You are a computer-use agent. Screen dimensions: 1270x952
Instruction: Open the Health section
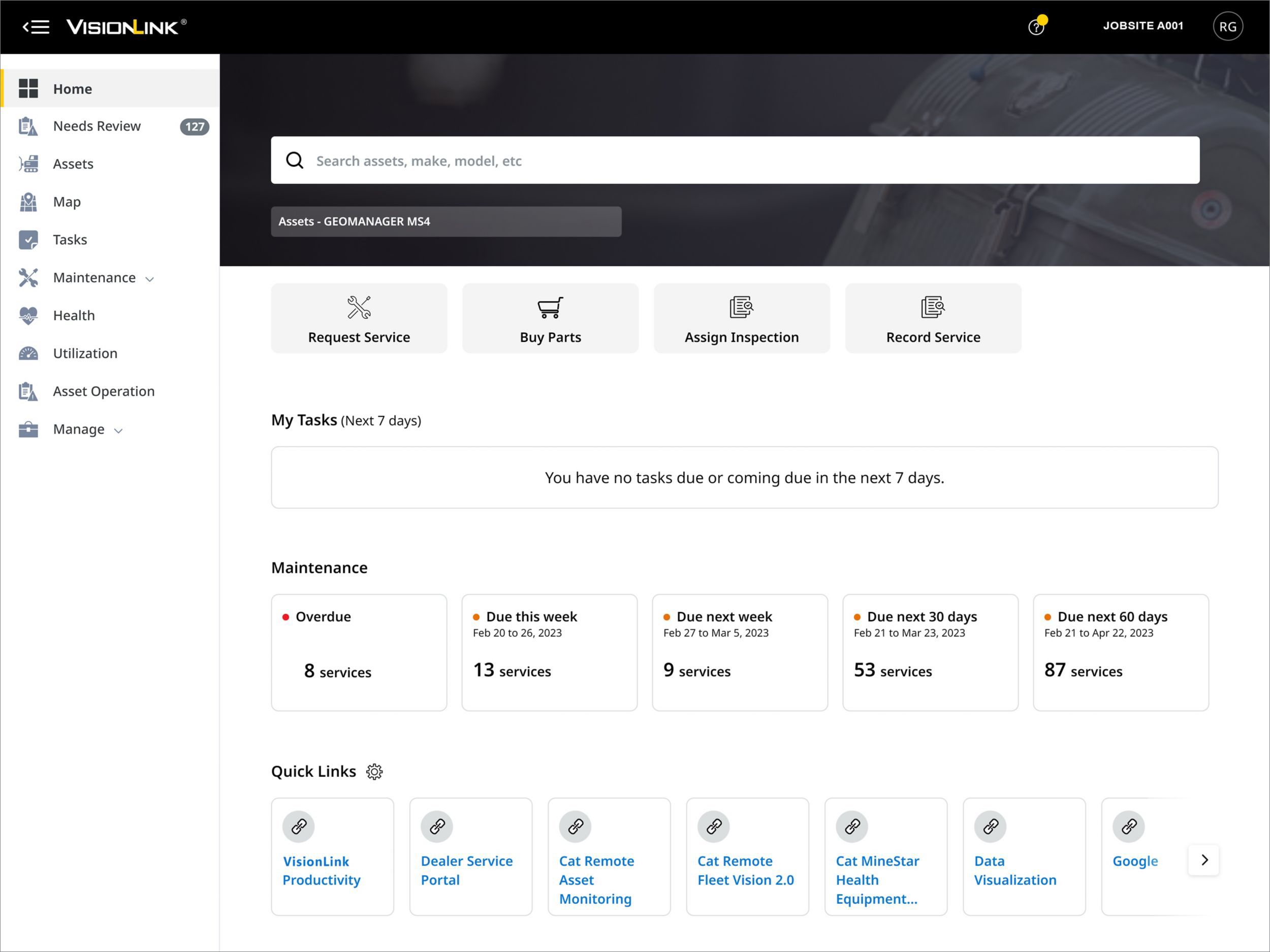pos(74,315)
